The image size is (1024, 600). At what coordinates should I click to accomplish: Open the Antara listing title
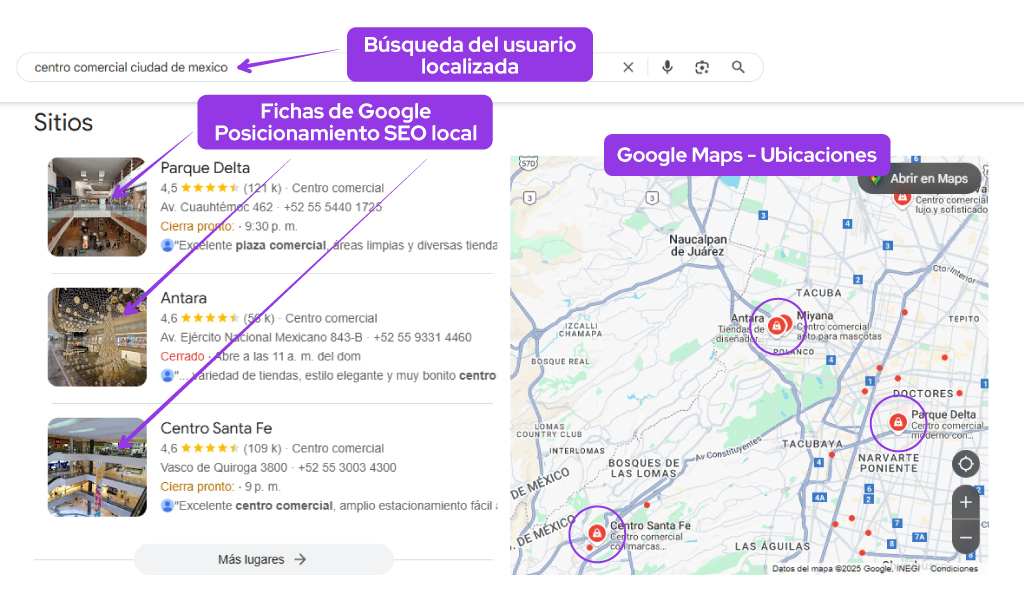click(184, 298)
